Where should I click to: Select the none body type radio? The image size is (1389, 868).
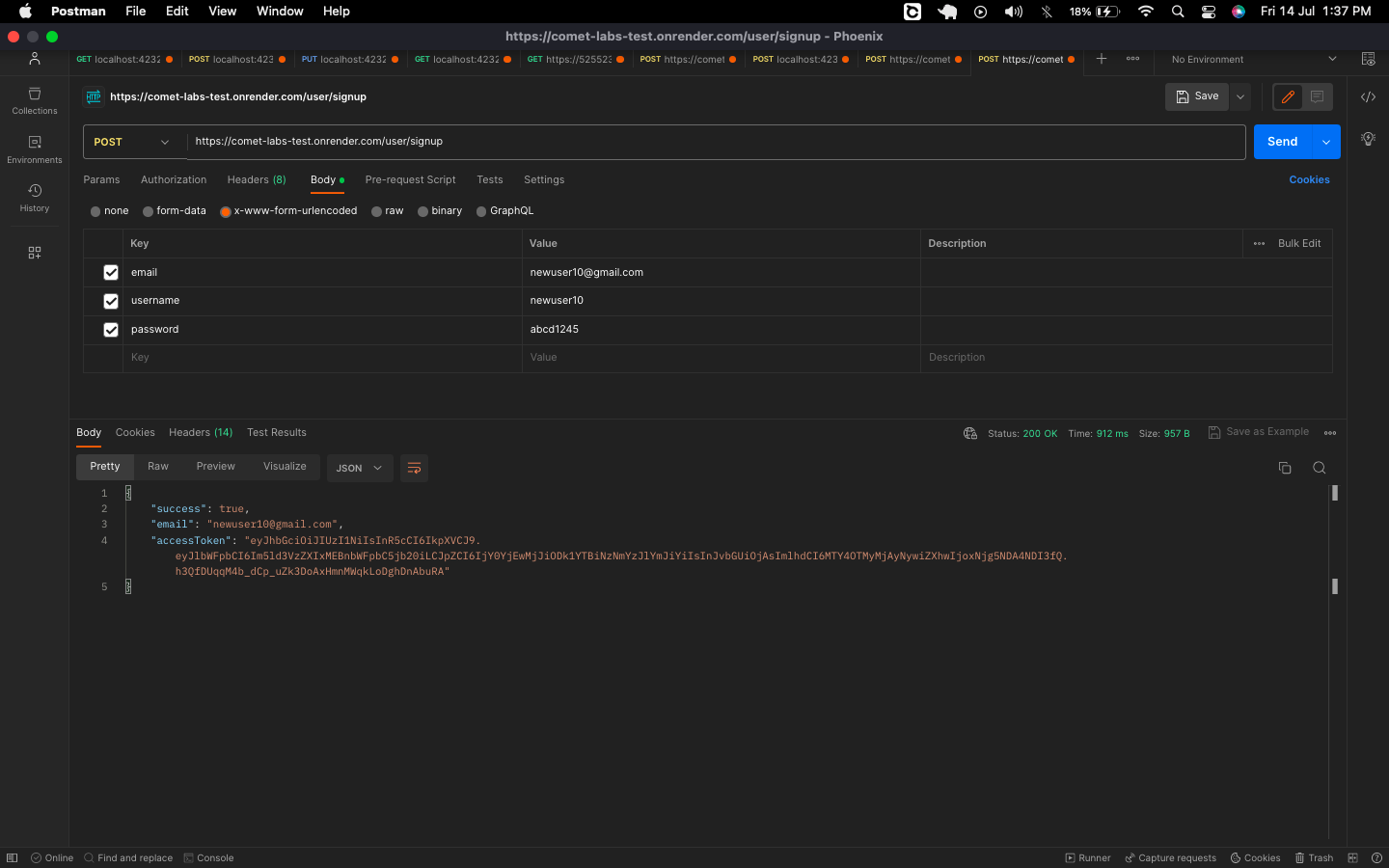[x=95, y=211]
